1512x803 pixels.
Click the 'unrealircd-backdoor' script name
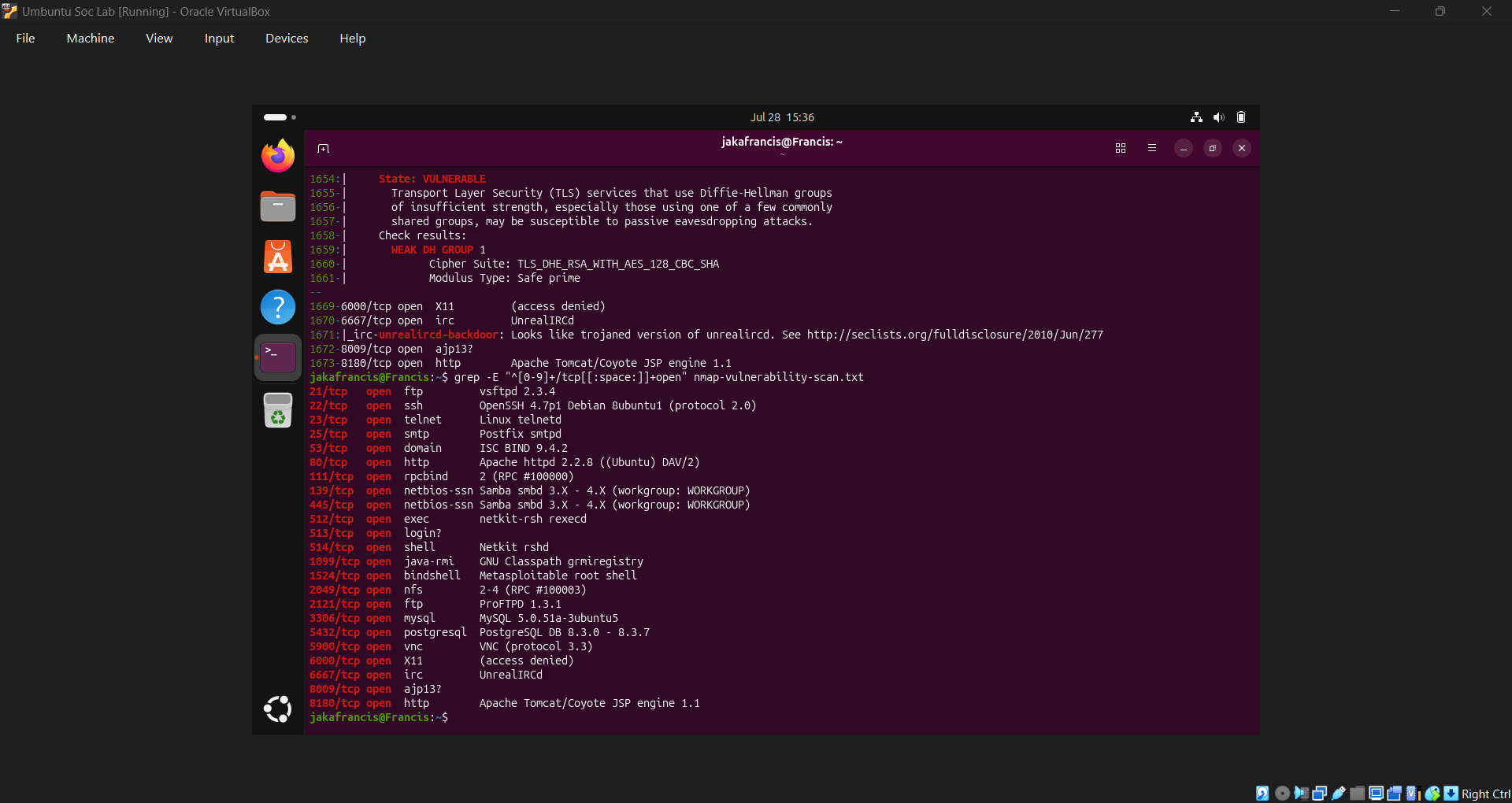point(439,335)
